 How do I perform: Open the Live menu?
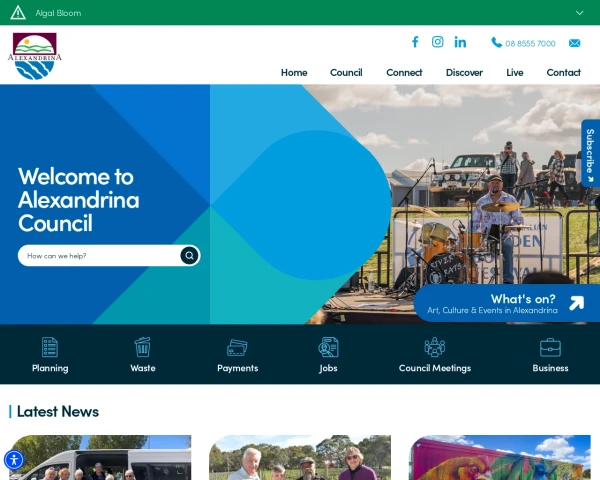click(x=515, y=72)
